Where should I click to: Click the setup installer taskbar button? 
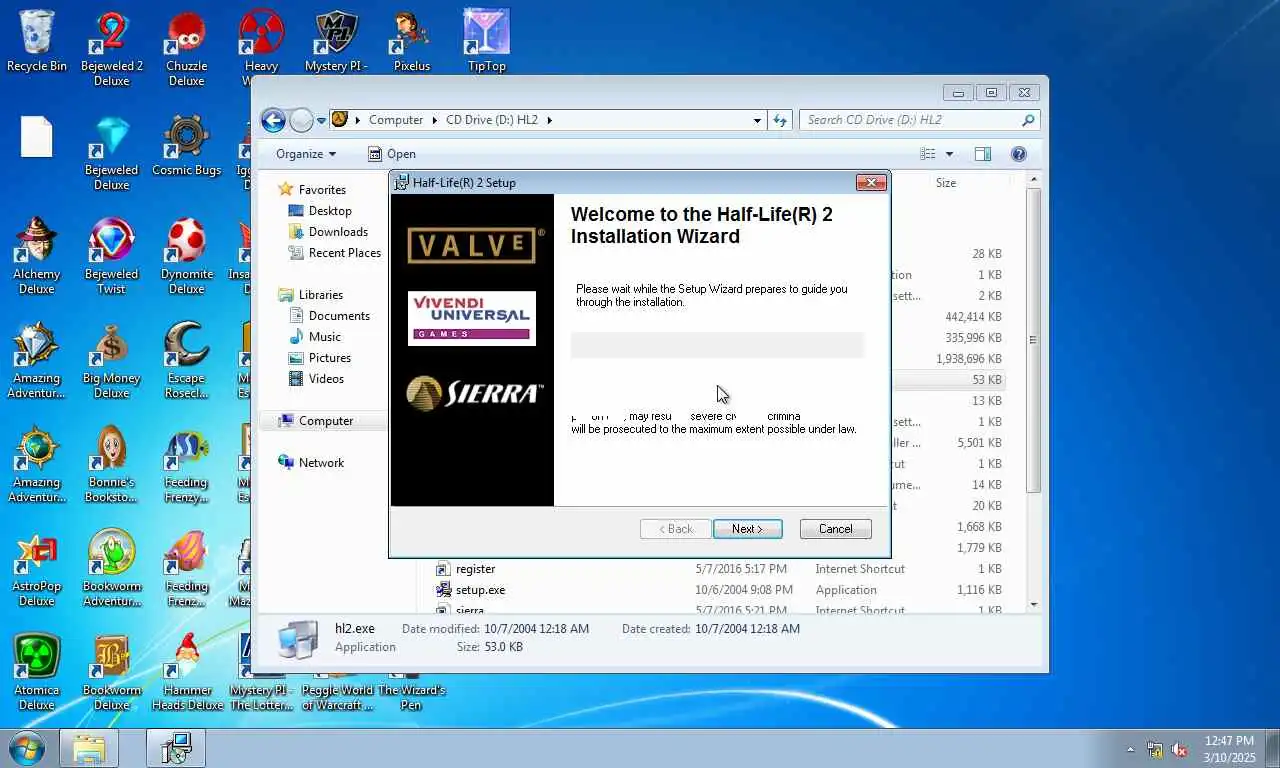click(176, 748)
